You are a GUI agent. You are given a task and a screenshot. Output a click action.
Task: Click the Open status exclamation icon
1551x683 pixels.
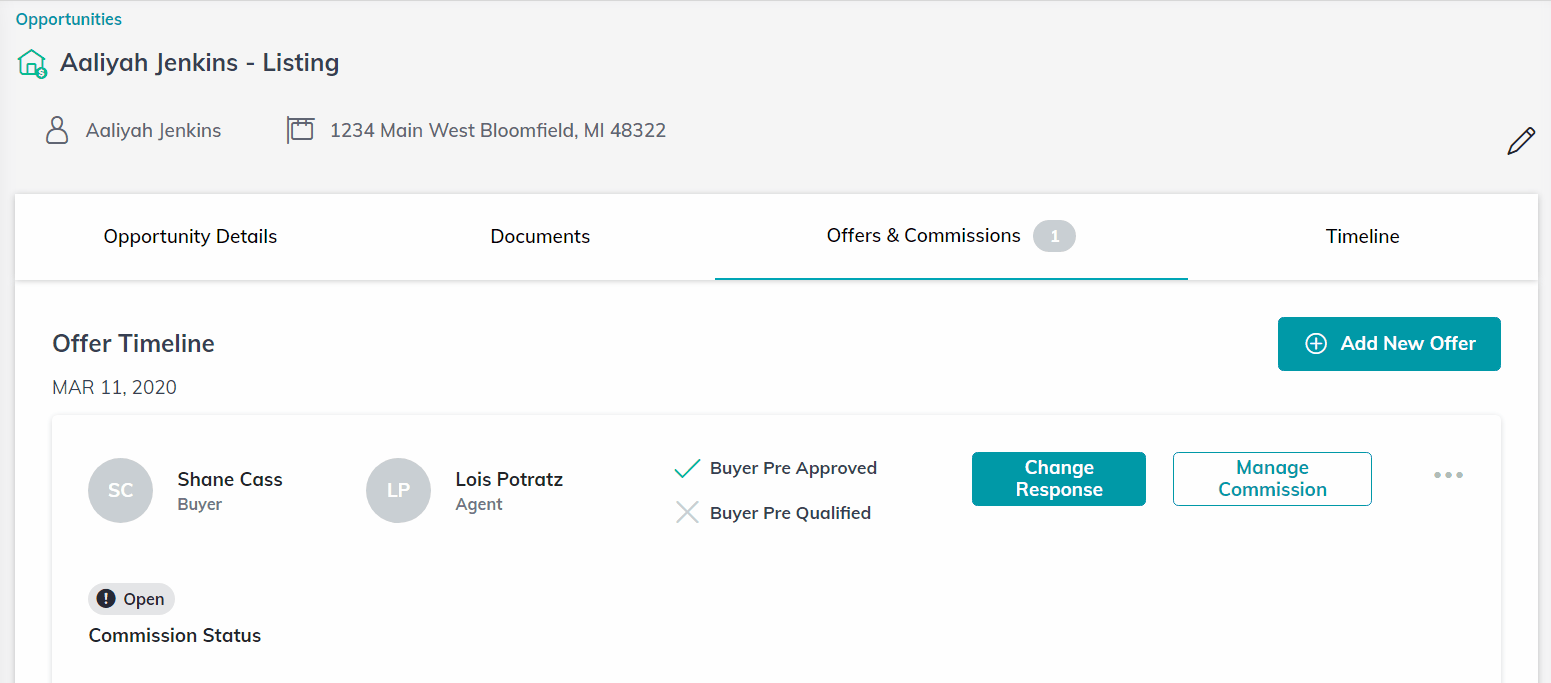(106, 599)
